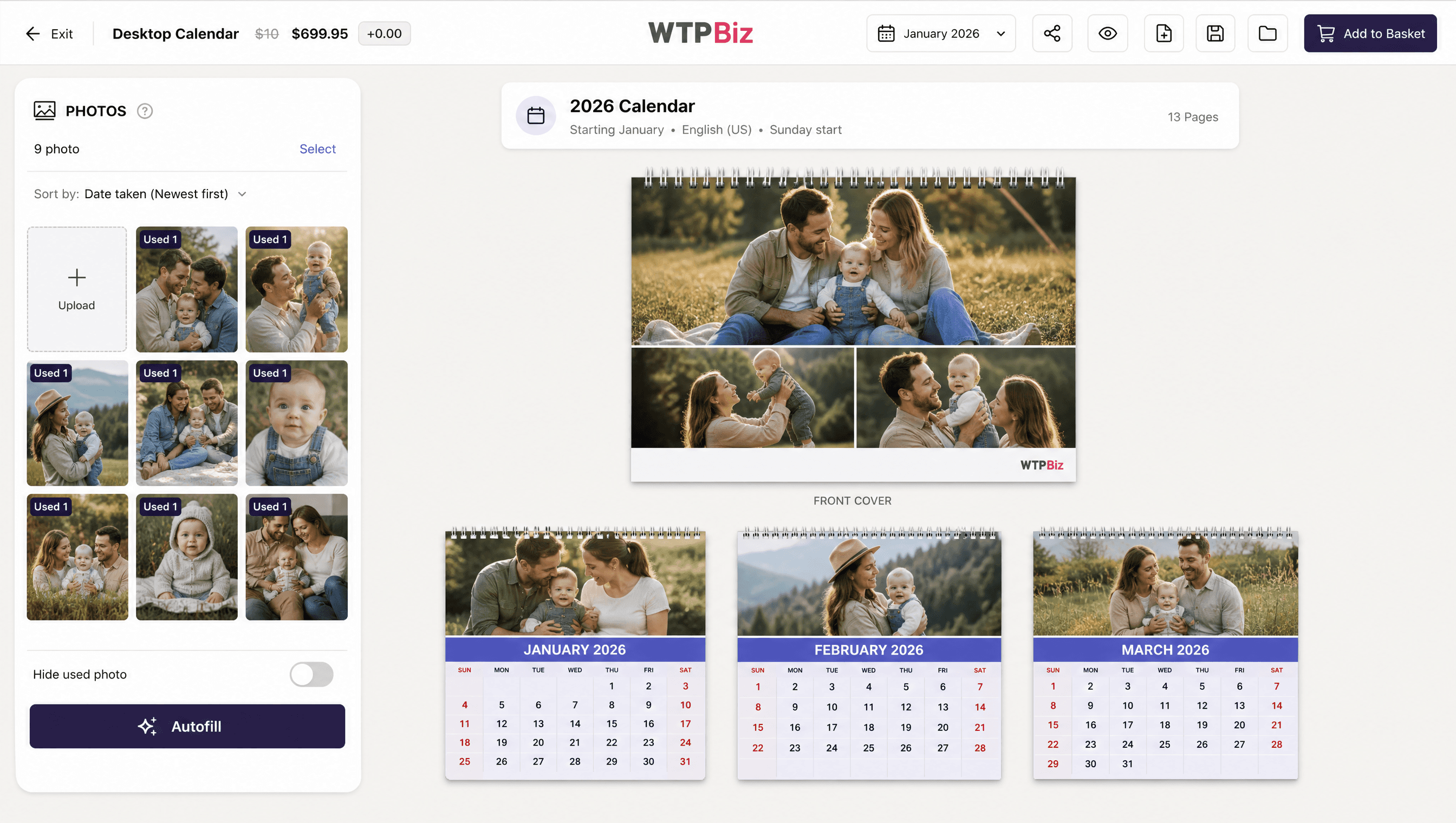This screenshot has width=1456, height=823.
Task: Click the plus Upload tile
Action: point(77,289)
